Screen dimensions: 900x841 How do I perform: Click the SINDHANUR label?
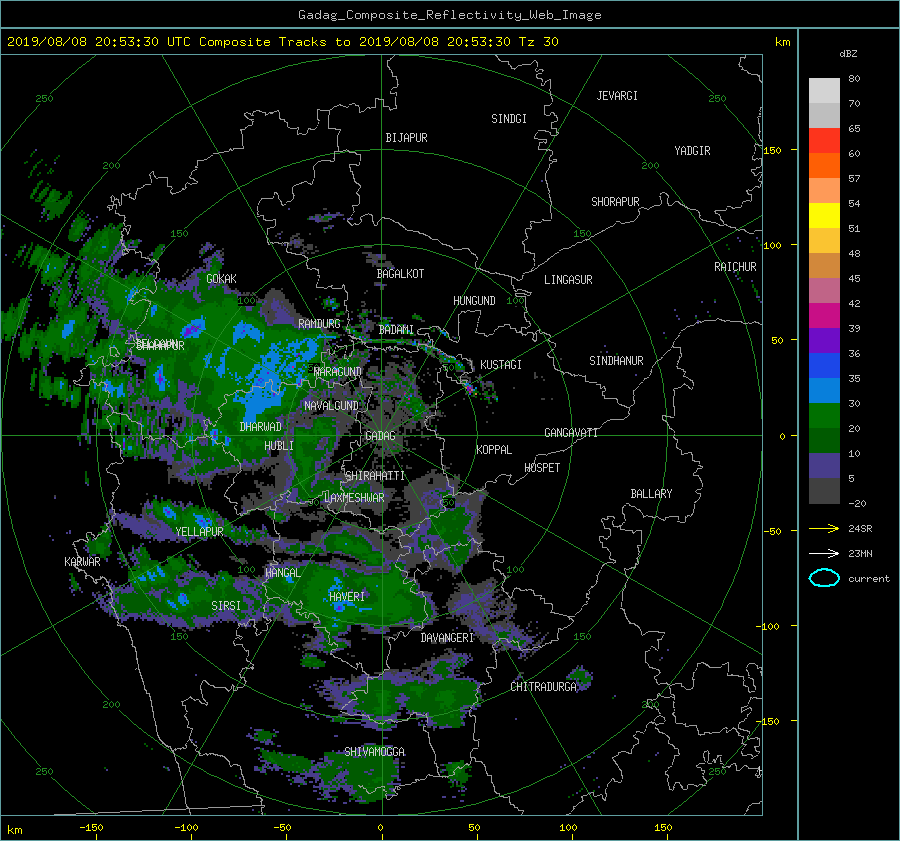(x=616, y=361)
